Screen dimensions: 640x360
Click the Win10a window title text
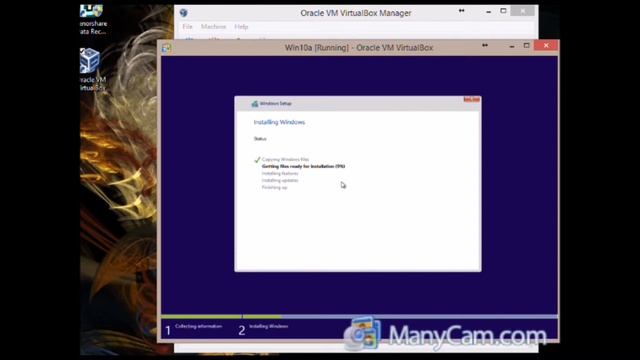(x=359, y=48)
